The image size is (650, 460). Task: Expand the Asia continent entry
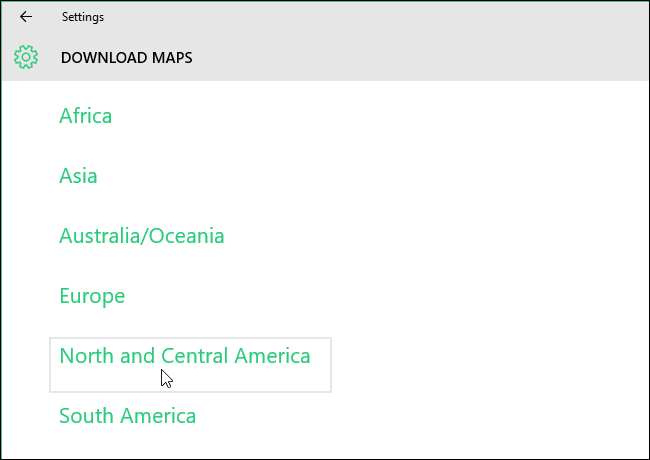tap(78, 176)
